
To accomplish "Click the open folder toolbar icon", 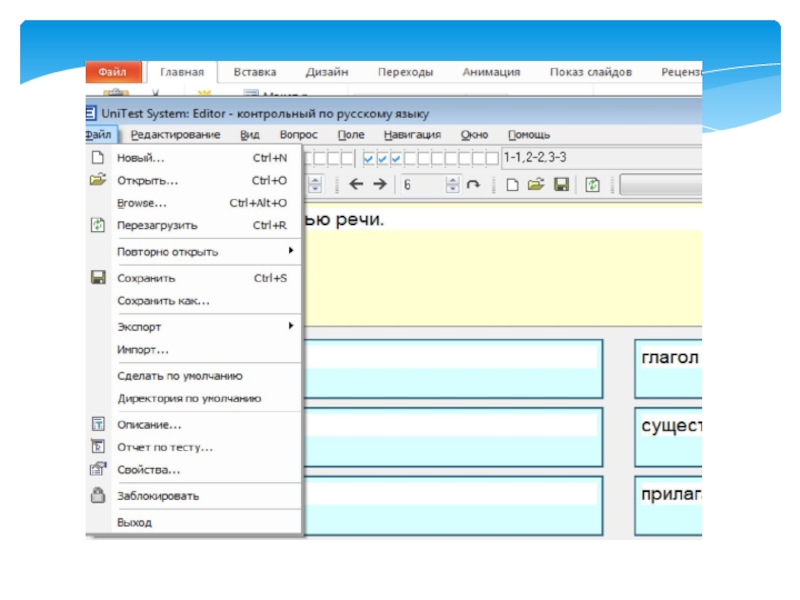I will (x=535, y=185).
